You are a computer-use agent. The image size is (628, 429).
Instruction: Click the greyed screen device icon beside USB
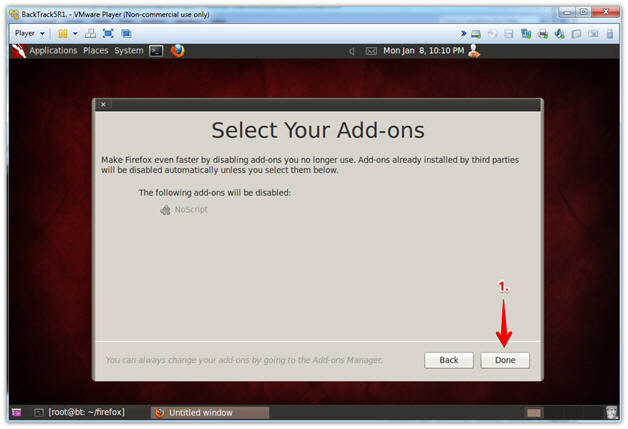coord(593,34)
